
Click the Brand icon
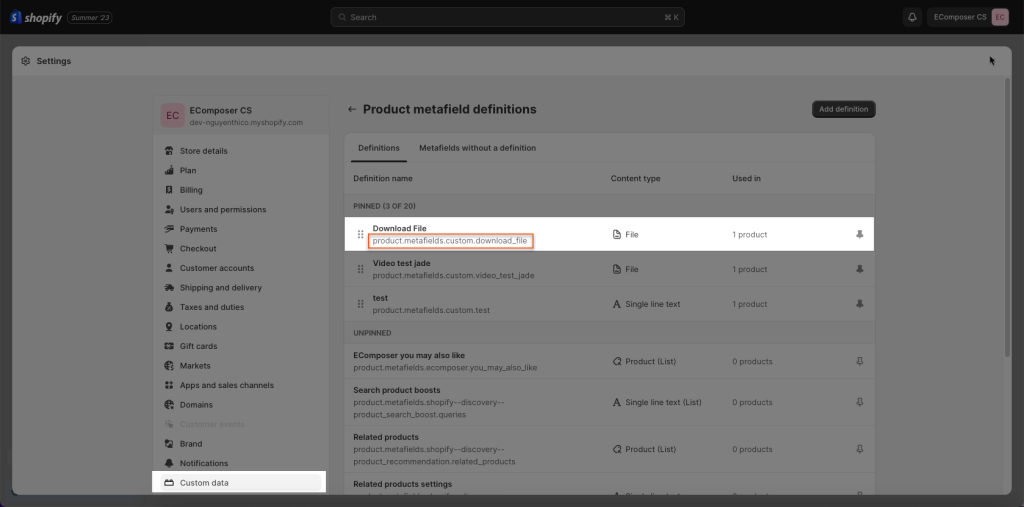pyautogui.click(x=169, y=444)
